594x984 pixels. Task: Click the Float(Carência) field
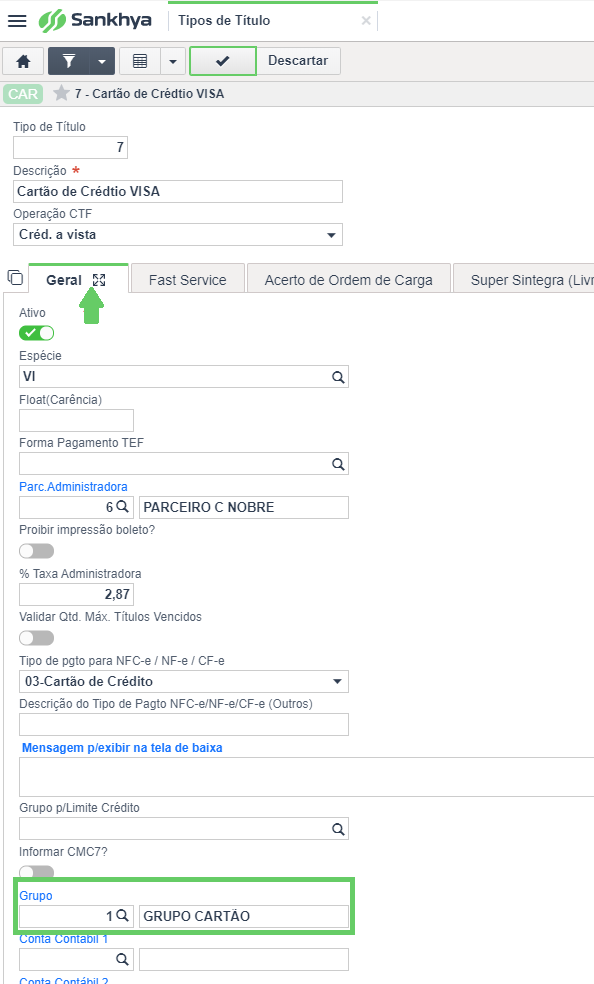coord(77,420)
